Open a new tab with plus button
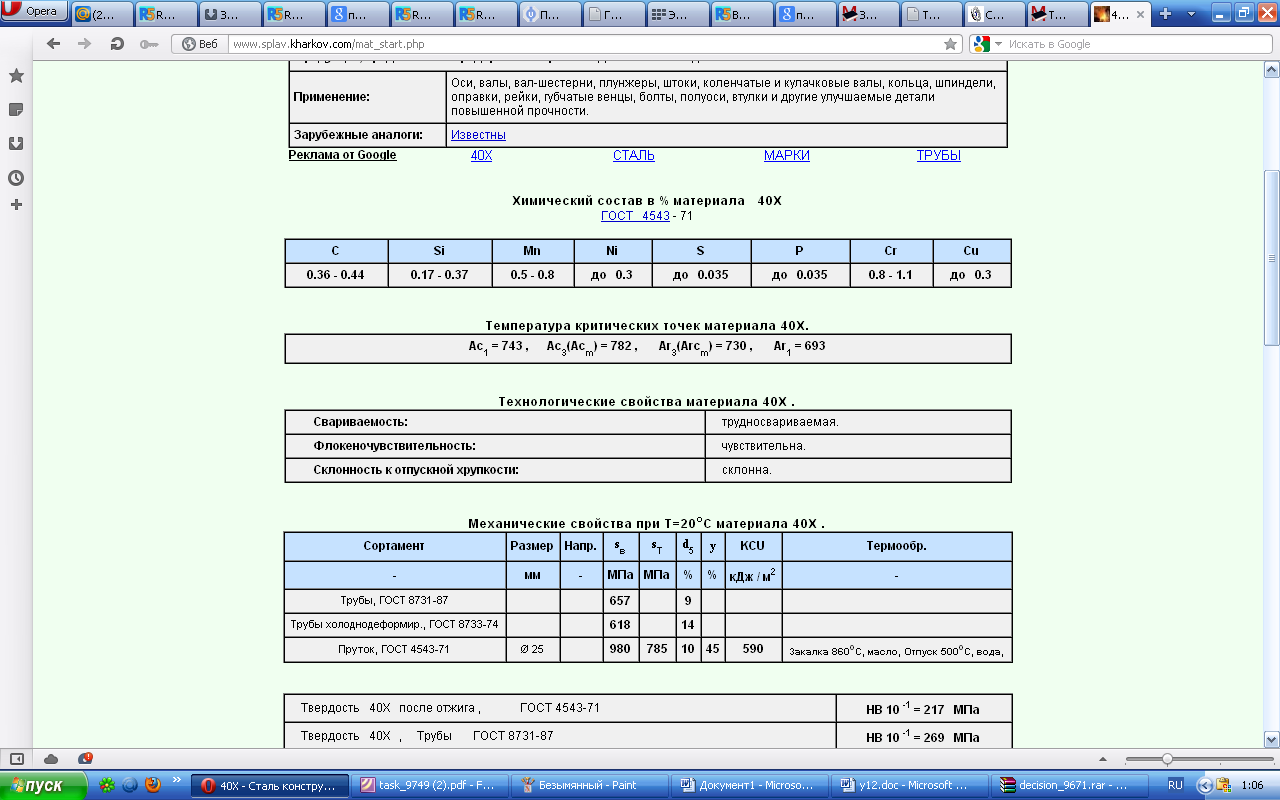Screen dimensions: 1280x800 (1165, 14)
